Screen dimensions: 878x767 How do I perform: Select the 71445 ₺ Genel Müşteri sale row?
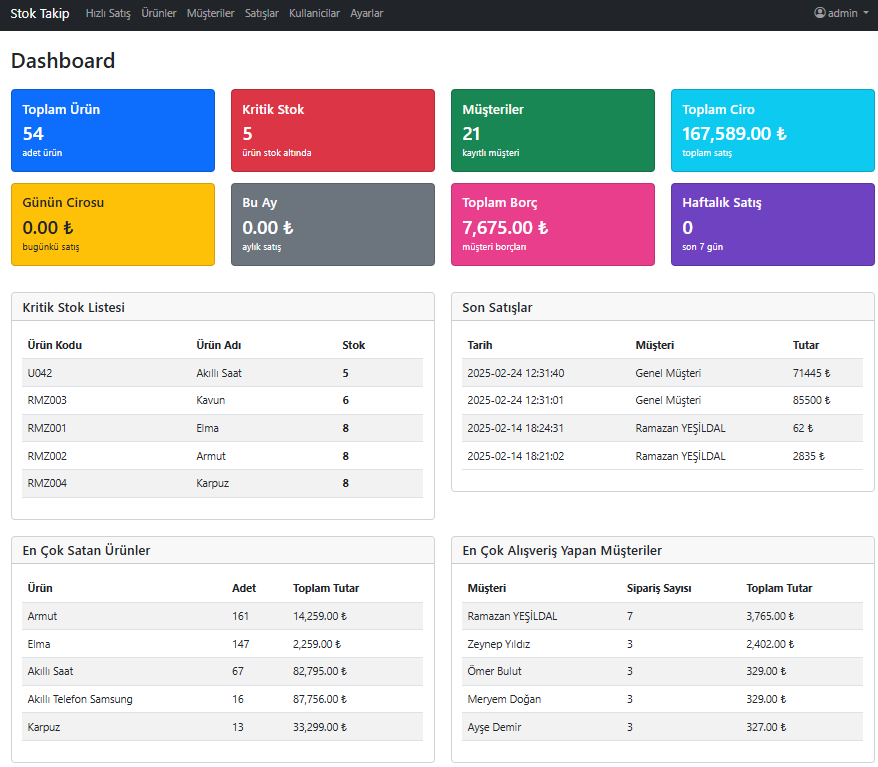664,373
